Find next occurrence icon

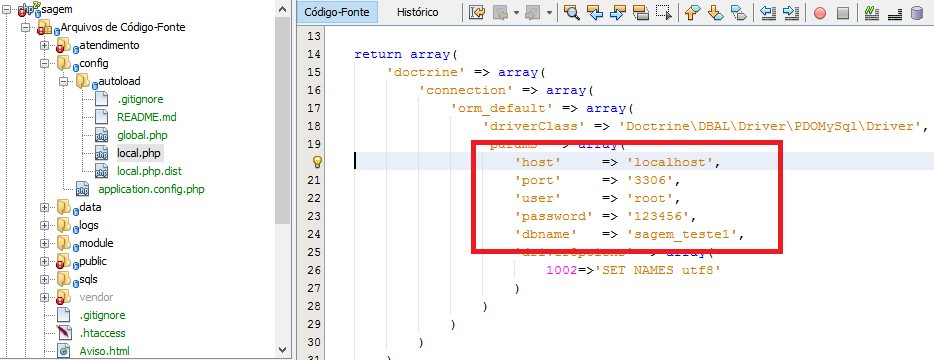617,13
